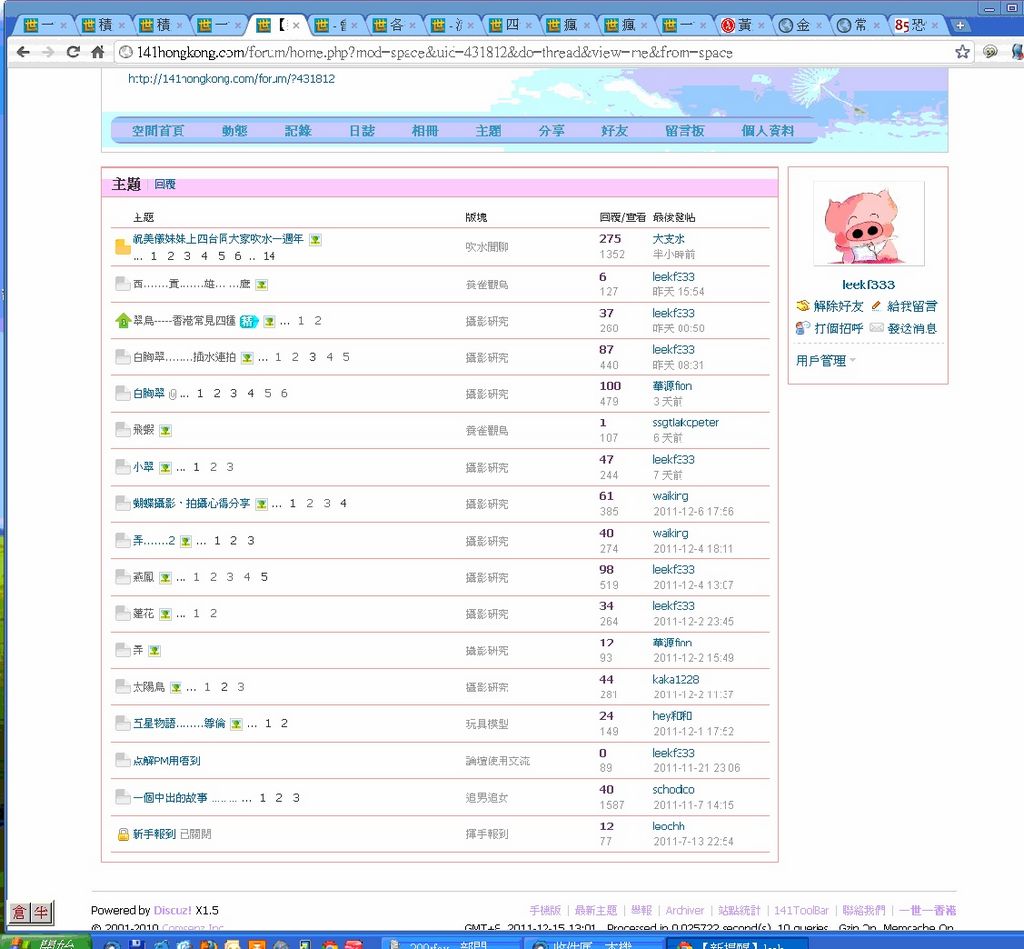This screenshot has width=1024, height=949.
Task: Click the pig avatar thumbnail
Action: point(868,223)
